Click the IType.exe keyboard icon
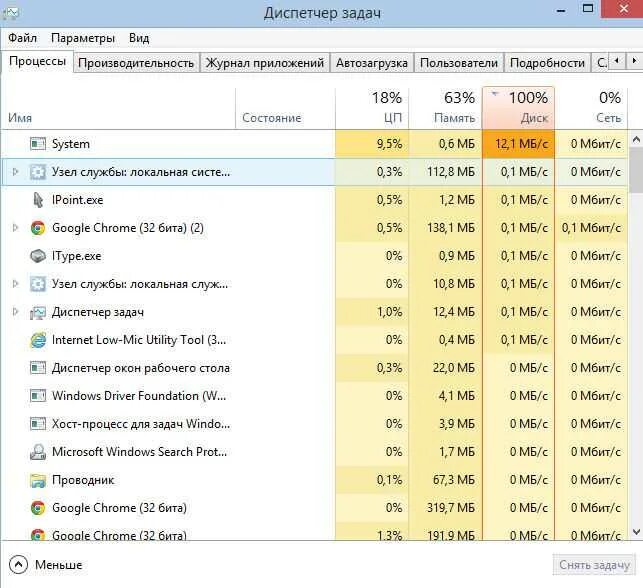643x588 pixels. tap(38, 256)
